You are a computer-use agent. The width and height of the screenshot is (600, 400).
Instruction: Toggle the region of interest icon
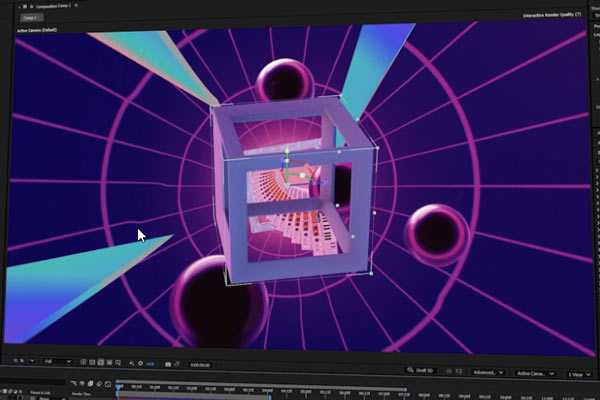click(x=109, y=362)
